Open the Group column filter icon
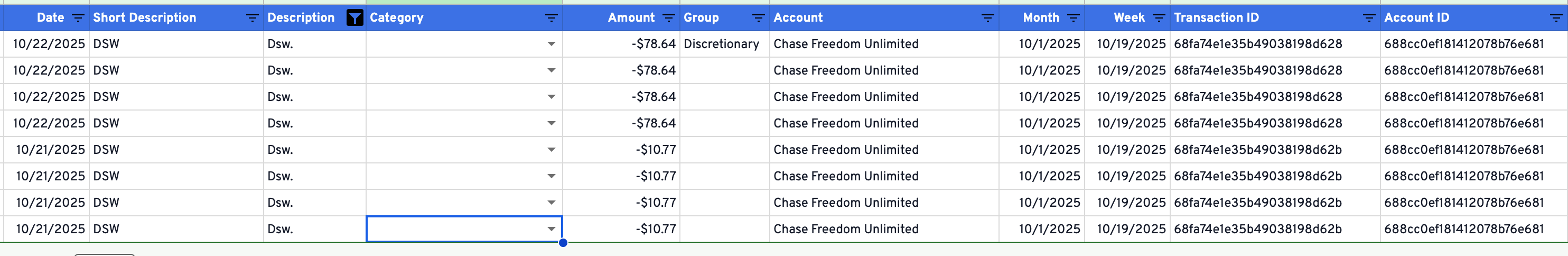Screen dimensions: 1568x256 coord(758,19)
